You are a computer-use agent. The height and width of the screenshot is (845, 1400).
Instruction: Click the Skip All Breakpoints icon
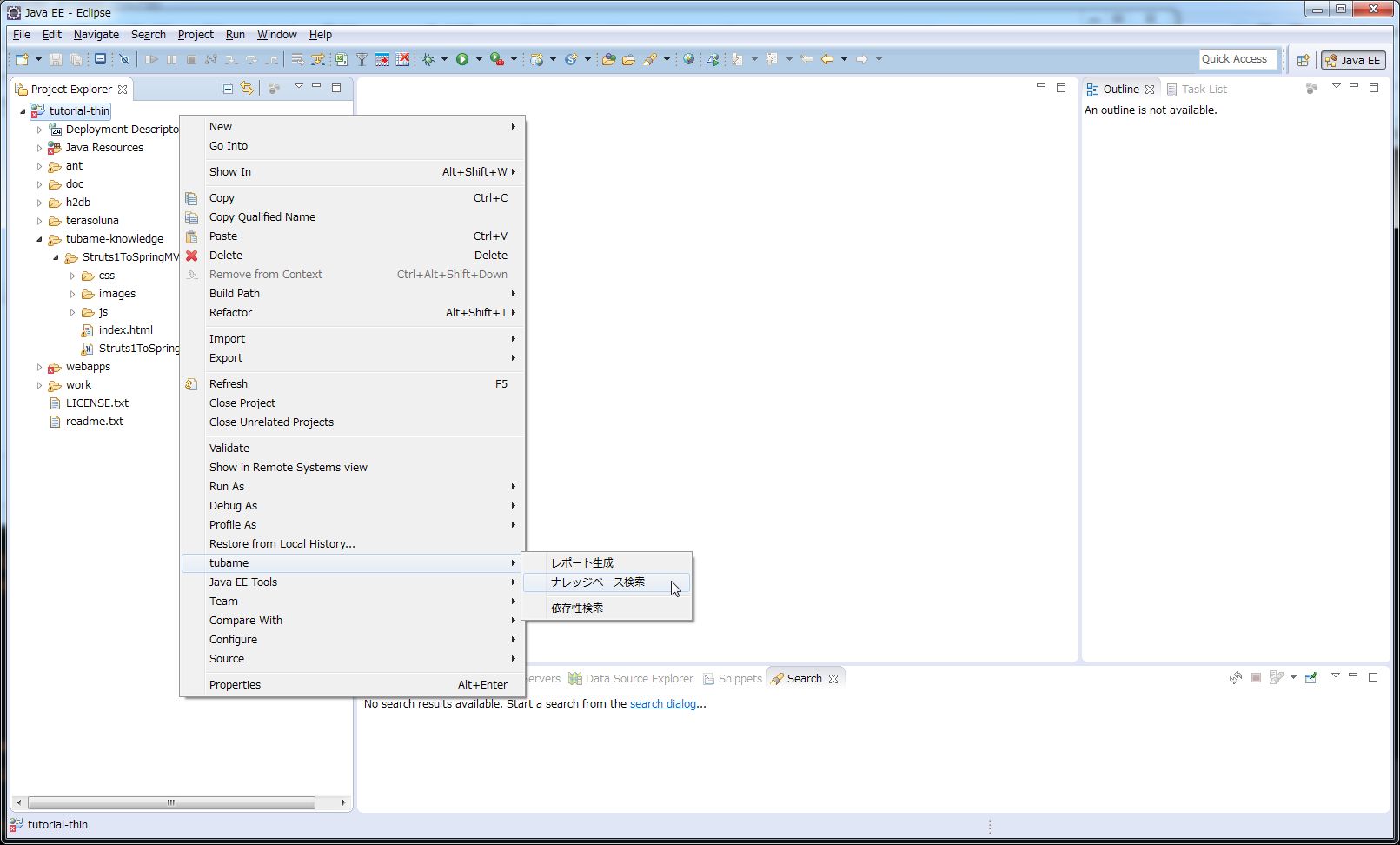click(124, 59)
